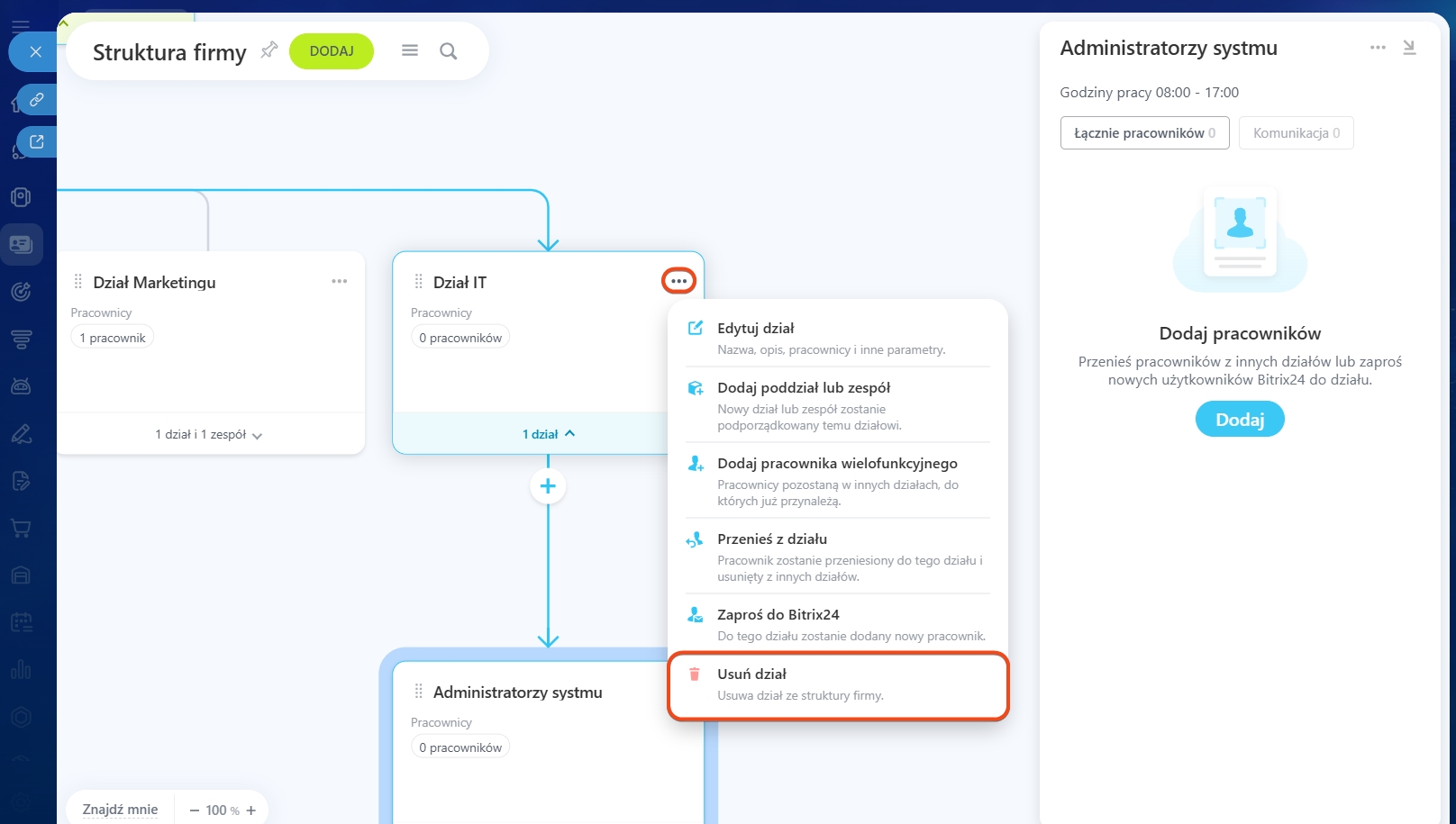This screenshot has height=824, width=1456.
Task: Click the blue Dodaj button in panel
Action: point(1240,420)
